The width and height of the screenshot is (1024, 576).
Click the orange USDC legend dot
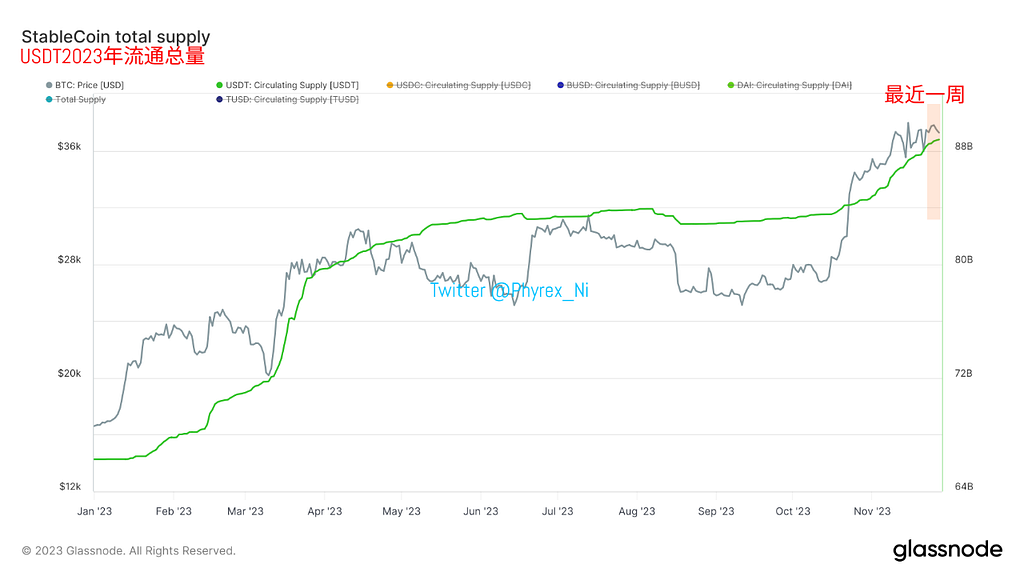390,86
